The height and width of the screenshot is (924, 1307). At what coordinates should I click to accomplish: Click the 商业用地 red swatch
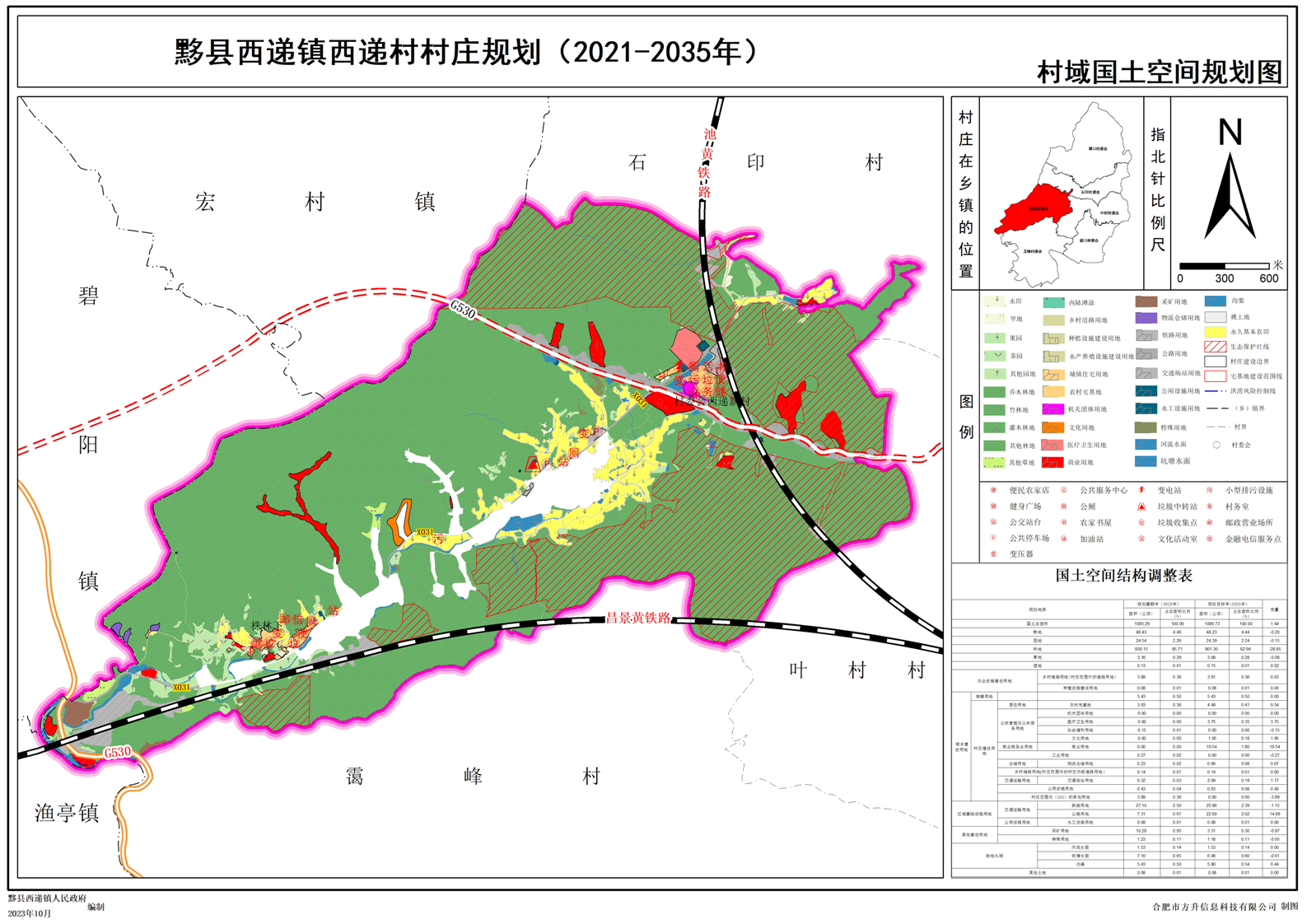(1053, 462)
